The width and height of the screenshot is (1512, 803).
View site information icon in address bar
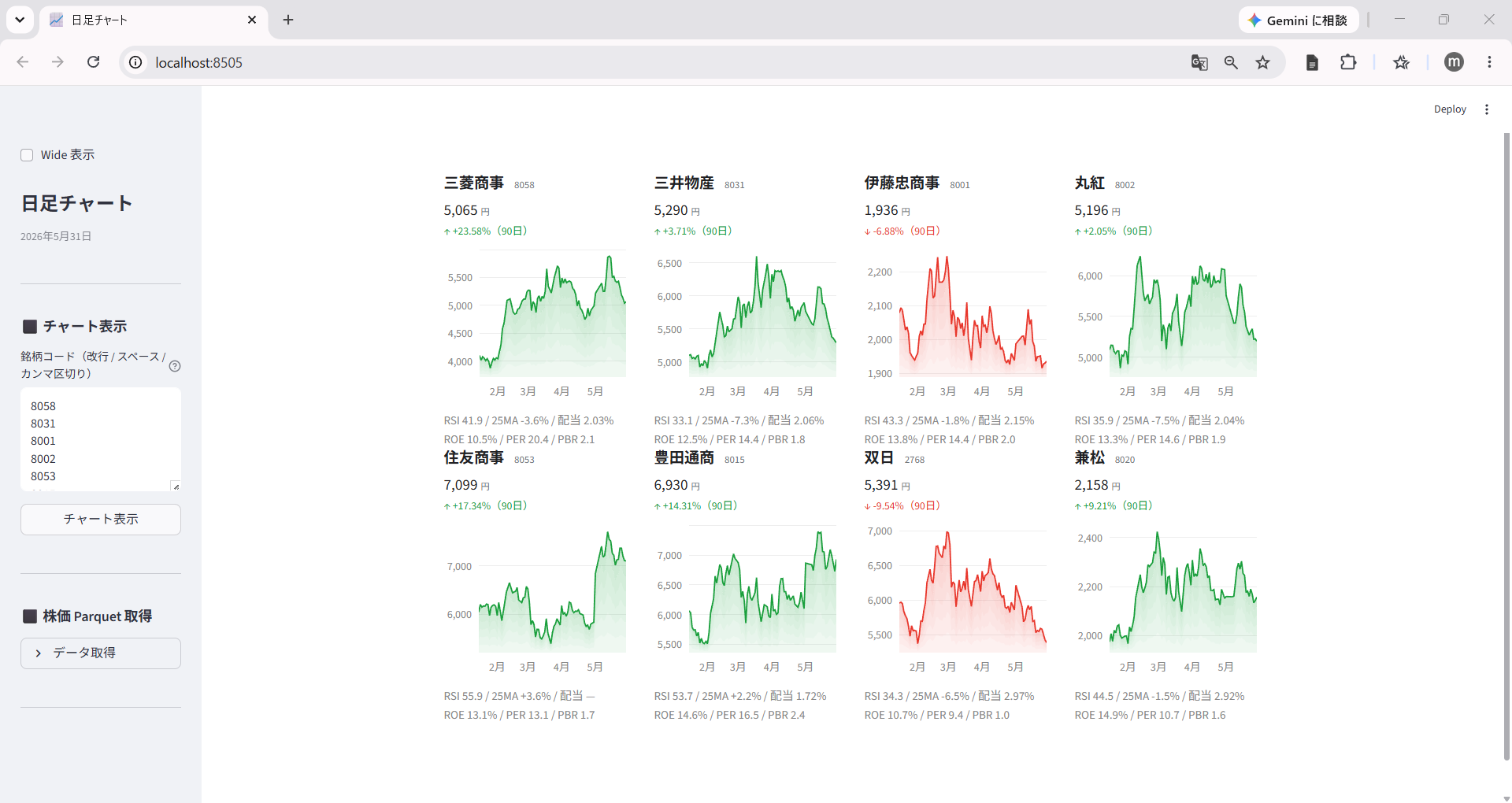(x=135, y=62)
